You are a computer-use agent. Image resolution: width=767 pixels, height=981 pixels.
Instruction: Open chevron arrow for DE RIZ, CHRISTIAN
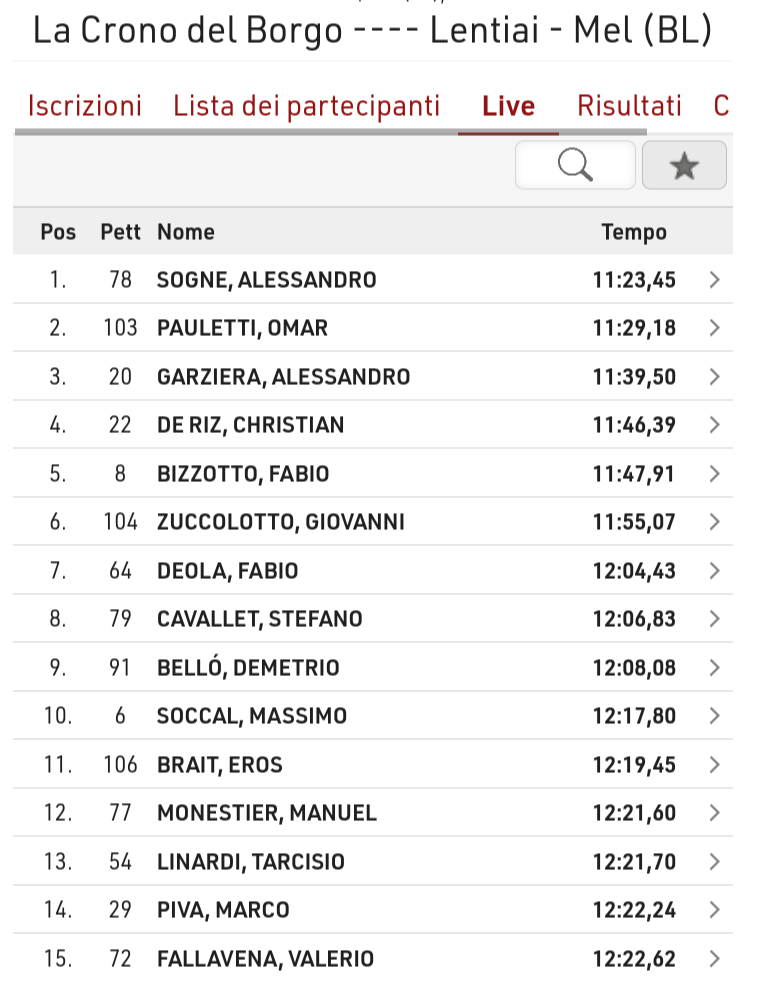(715, 425)
